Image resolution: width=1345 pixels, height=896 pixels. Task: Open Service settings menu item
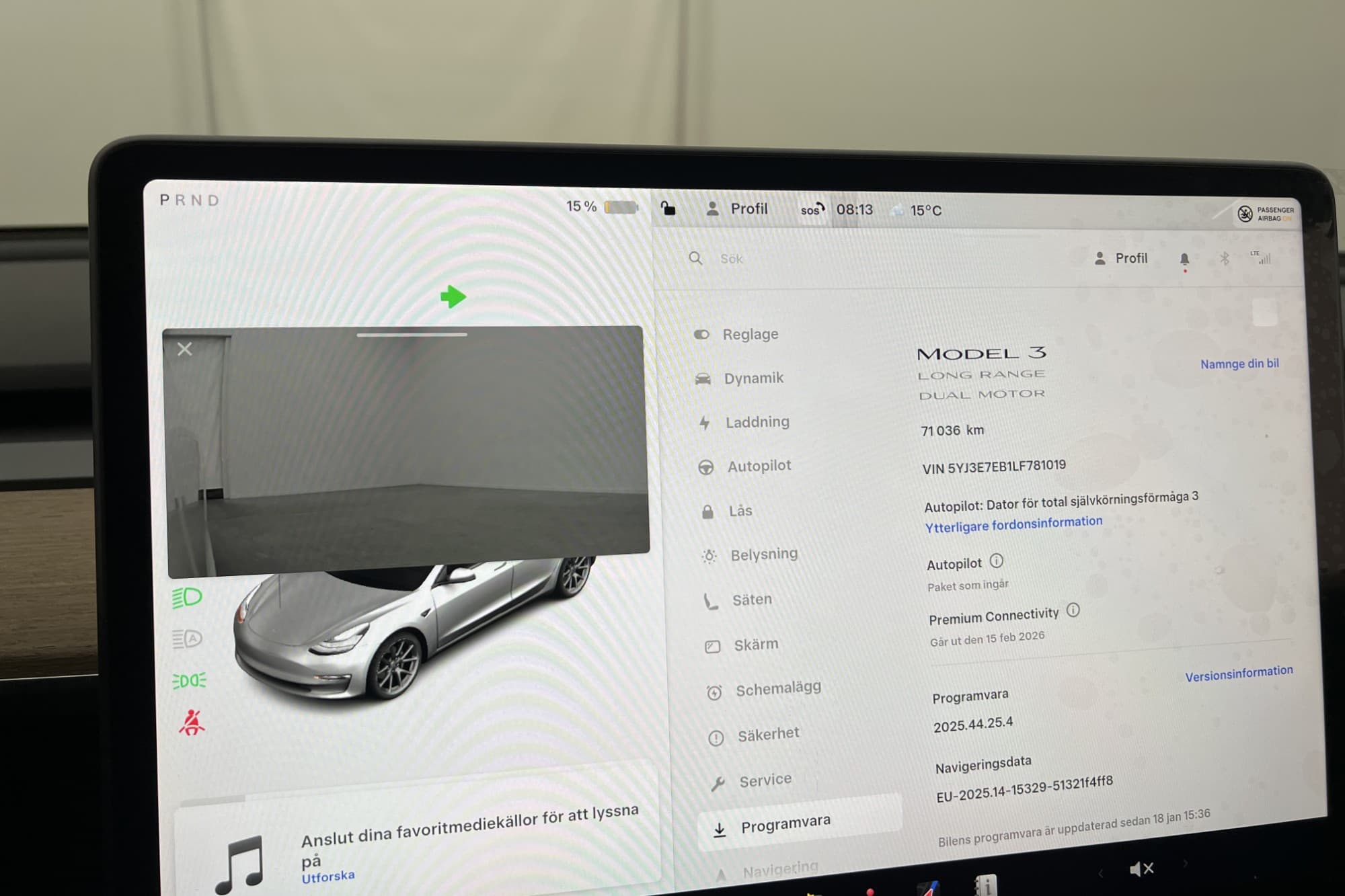(765, 780)
